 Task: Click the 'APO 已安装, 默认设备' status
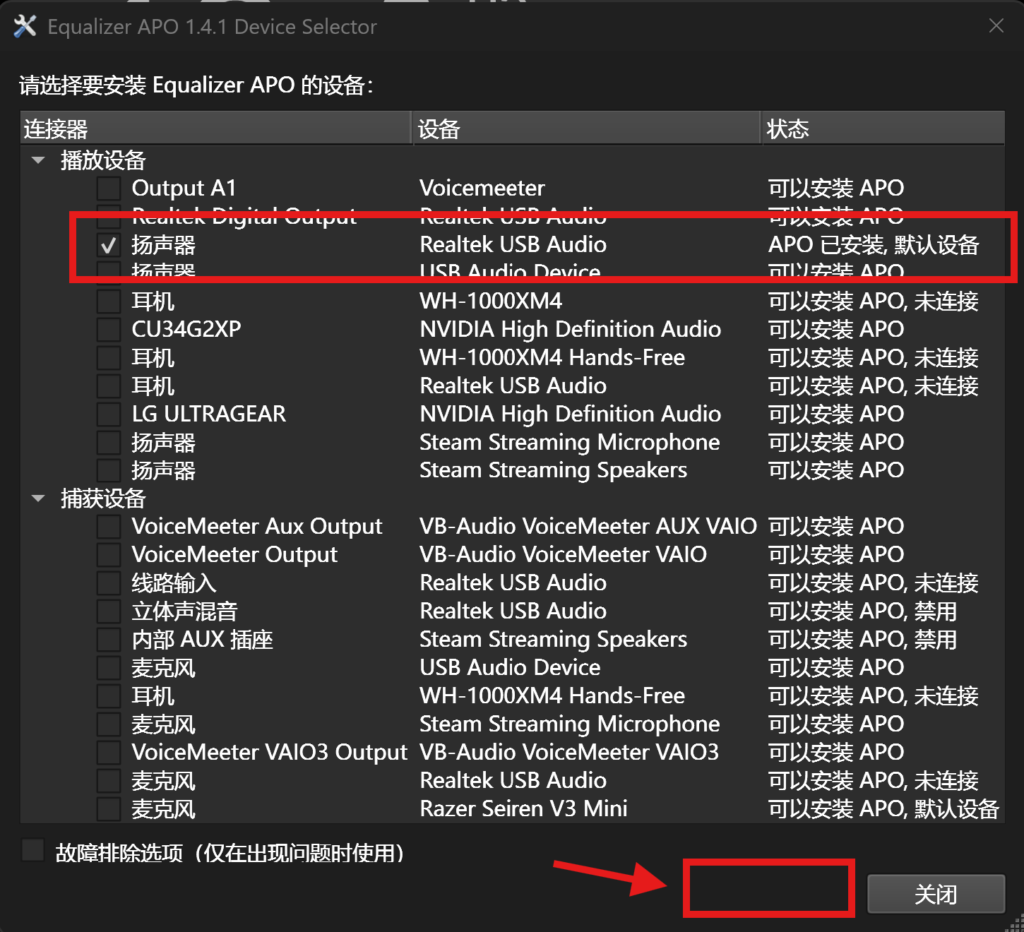[873, 245]
